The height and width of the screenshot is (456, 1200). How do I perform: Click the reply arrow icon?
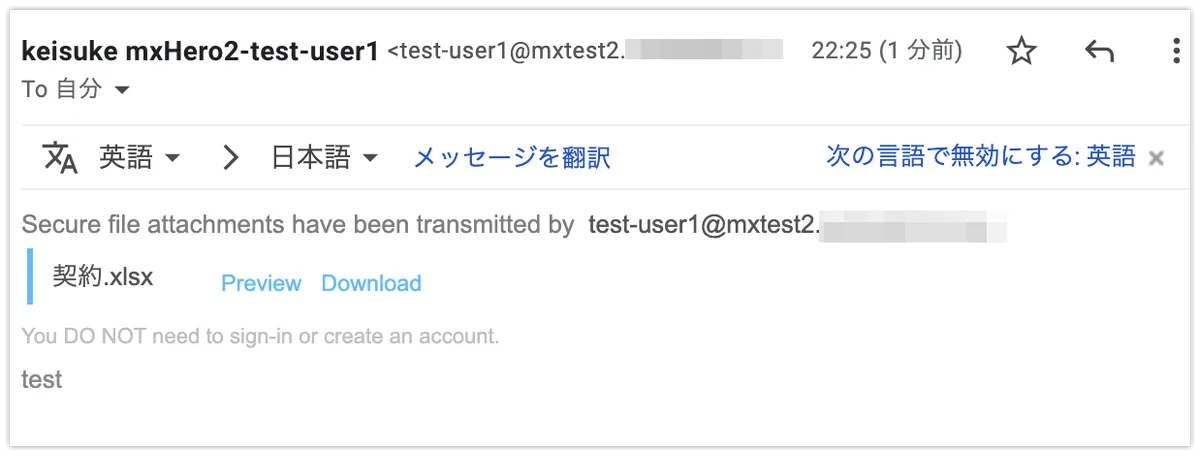click(x=1099, y=52)
